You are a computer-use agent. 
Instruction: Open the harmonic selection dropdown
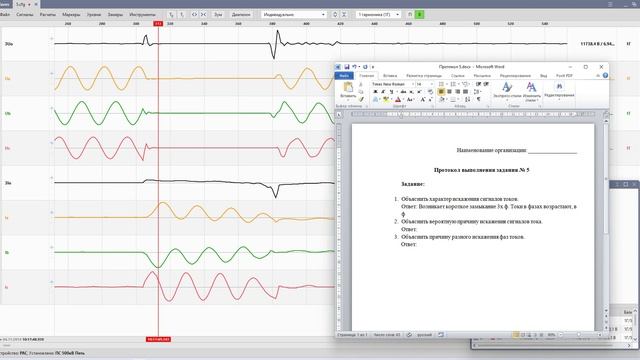point(378,15)
